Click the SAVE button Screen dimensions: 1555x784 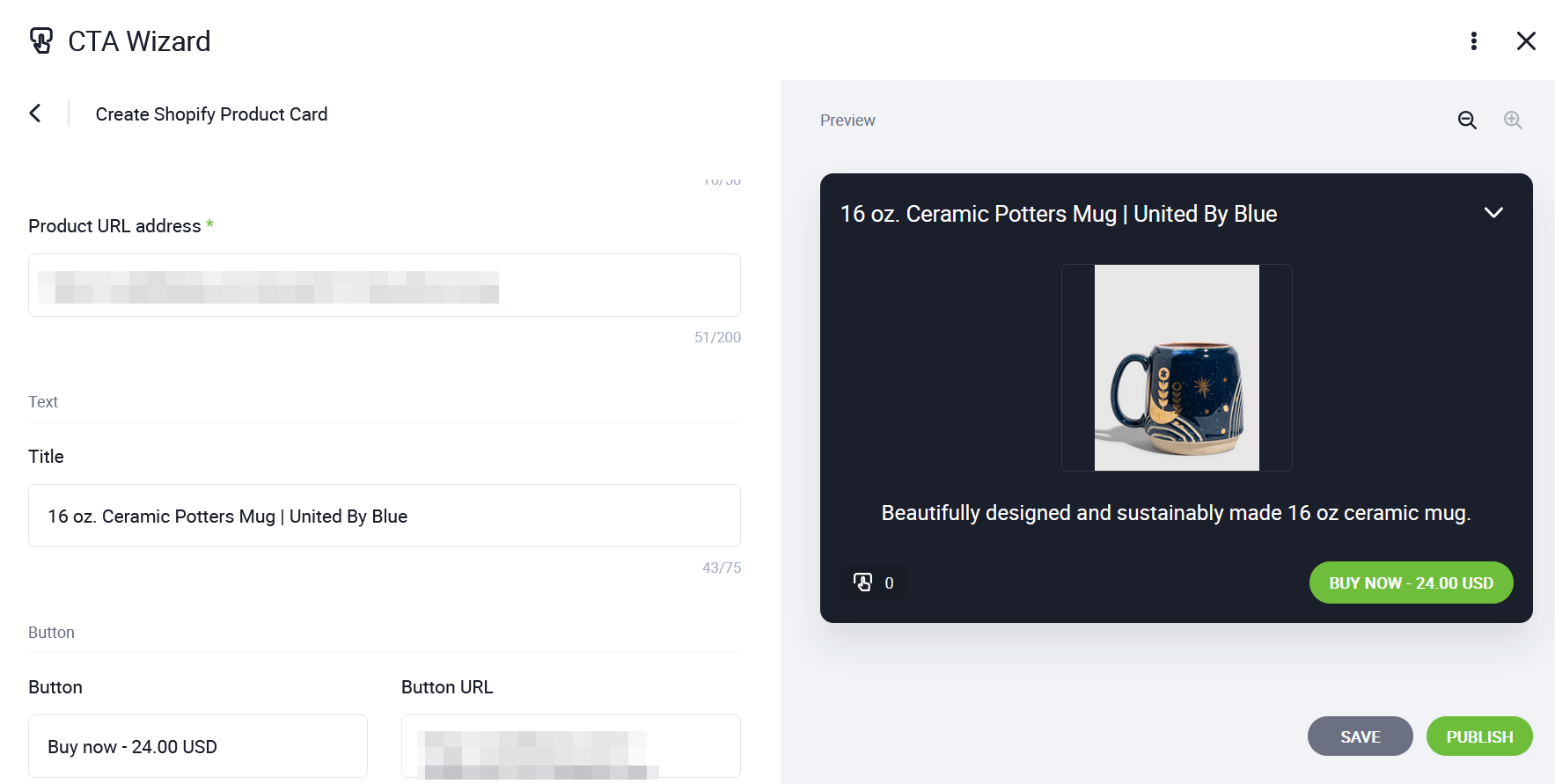pyautogui.click(x=1360, y=736)
